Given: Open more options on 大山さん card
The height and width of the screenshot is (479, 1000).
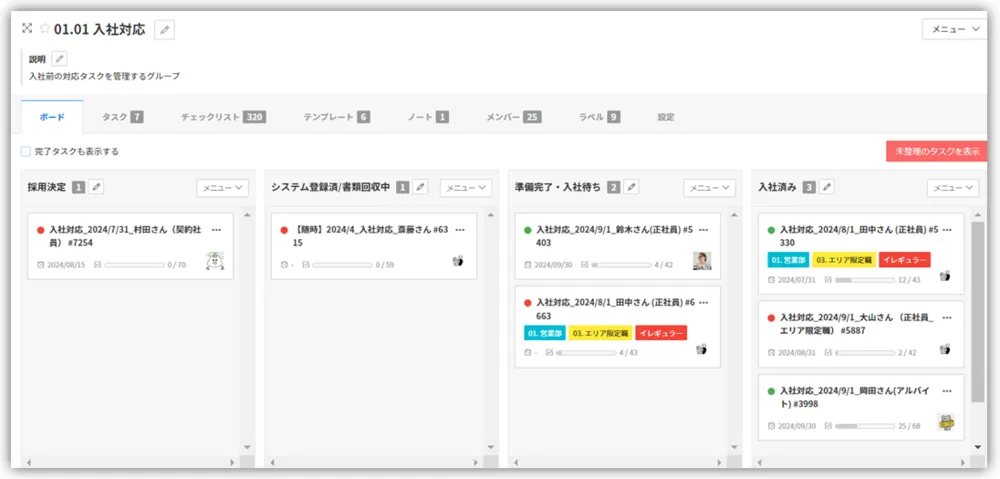Looking at the screenshot, I should click(947, 317).
